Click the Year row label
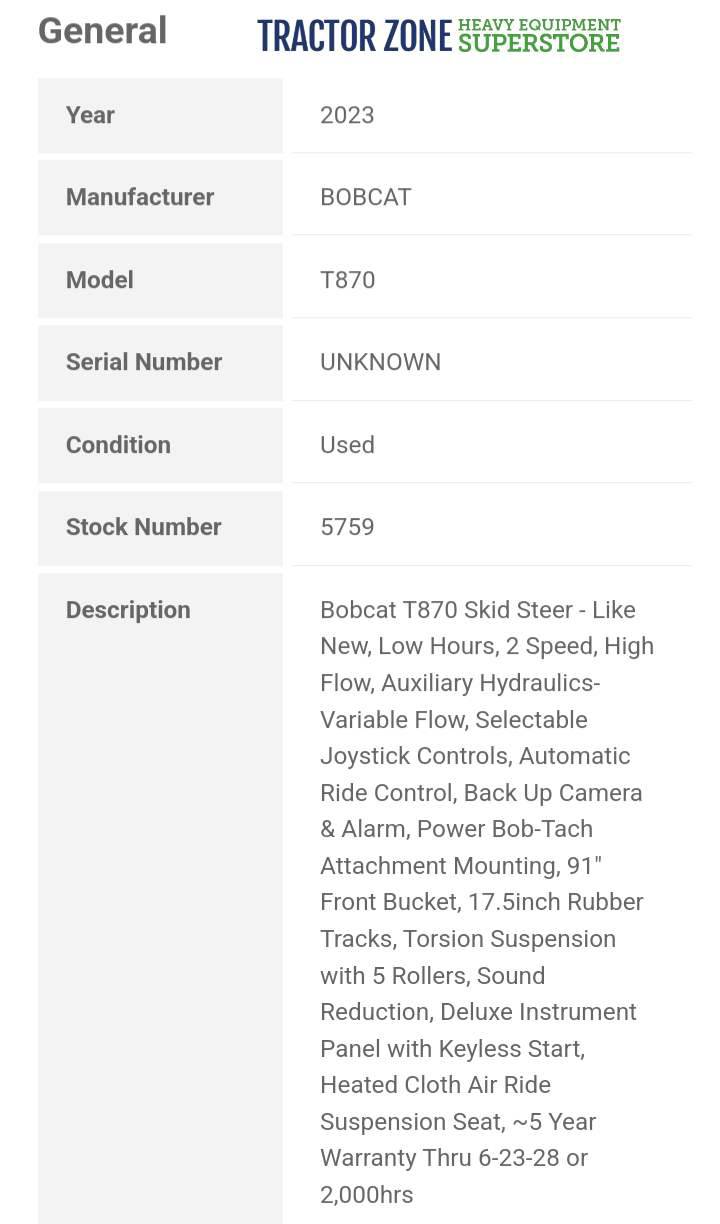720x1224 pixels. (x=90, y=115)
